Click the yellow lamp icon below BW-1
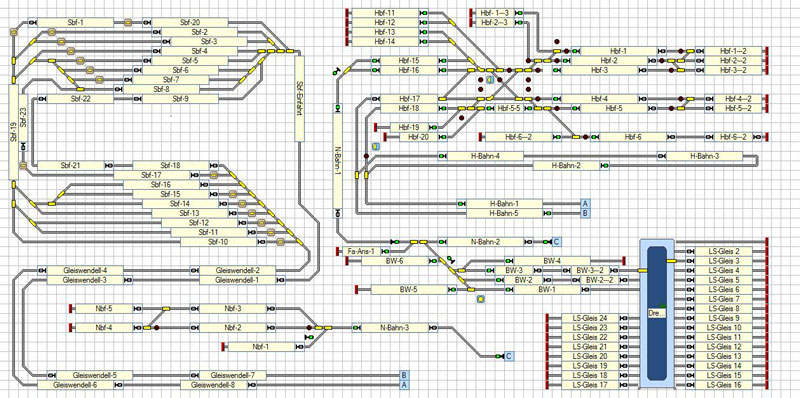 480,299
